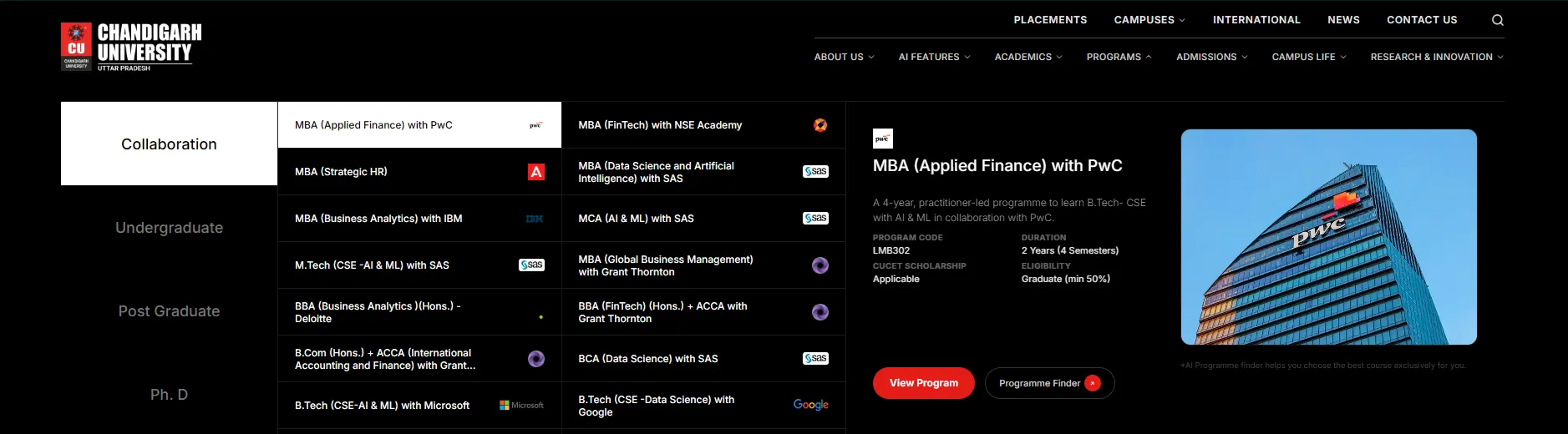Screen dimensions: 1568x434
Task: Click SAS logo beside BCA Data Science
Action: (x=815, y=359)
